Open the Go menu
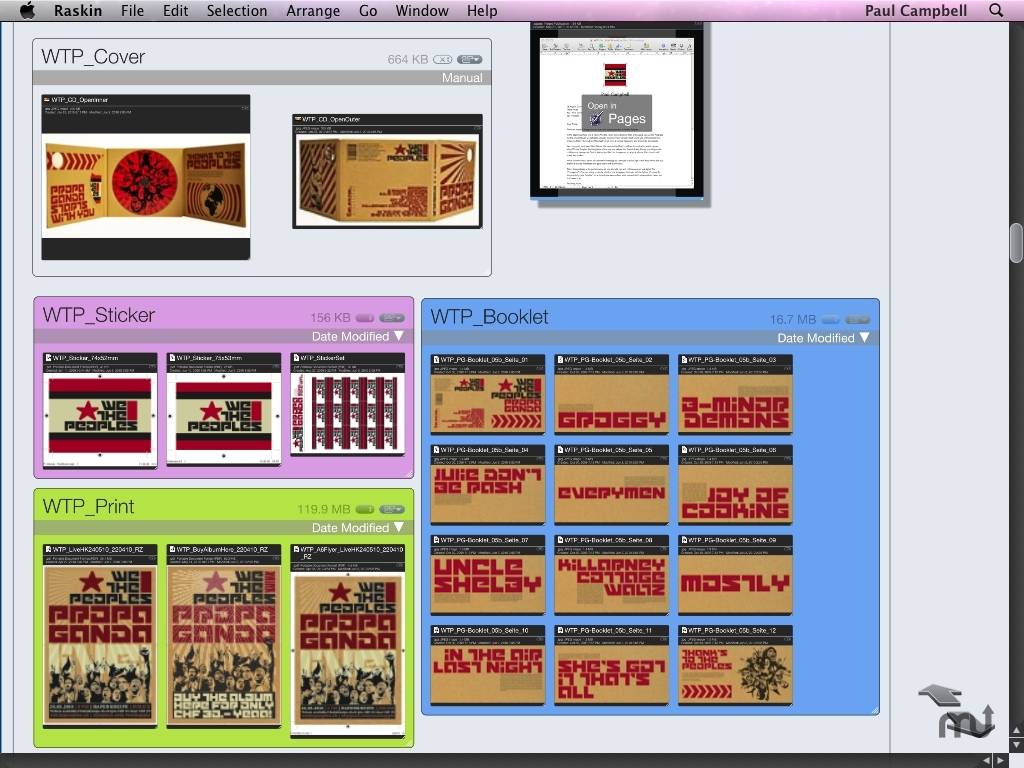 [368, 10]
